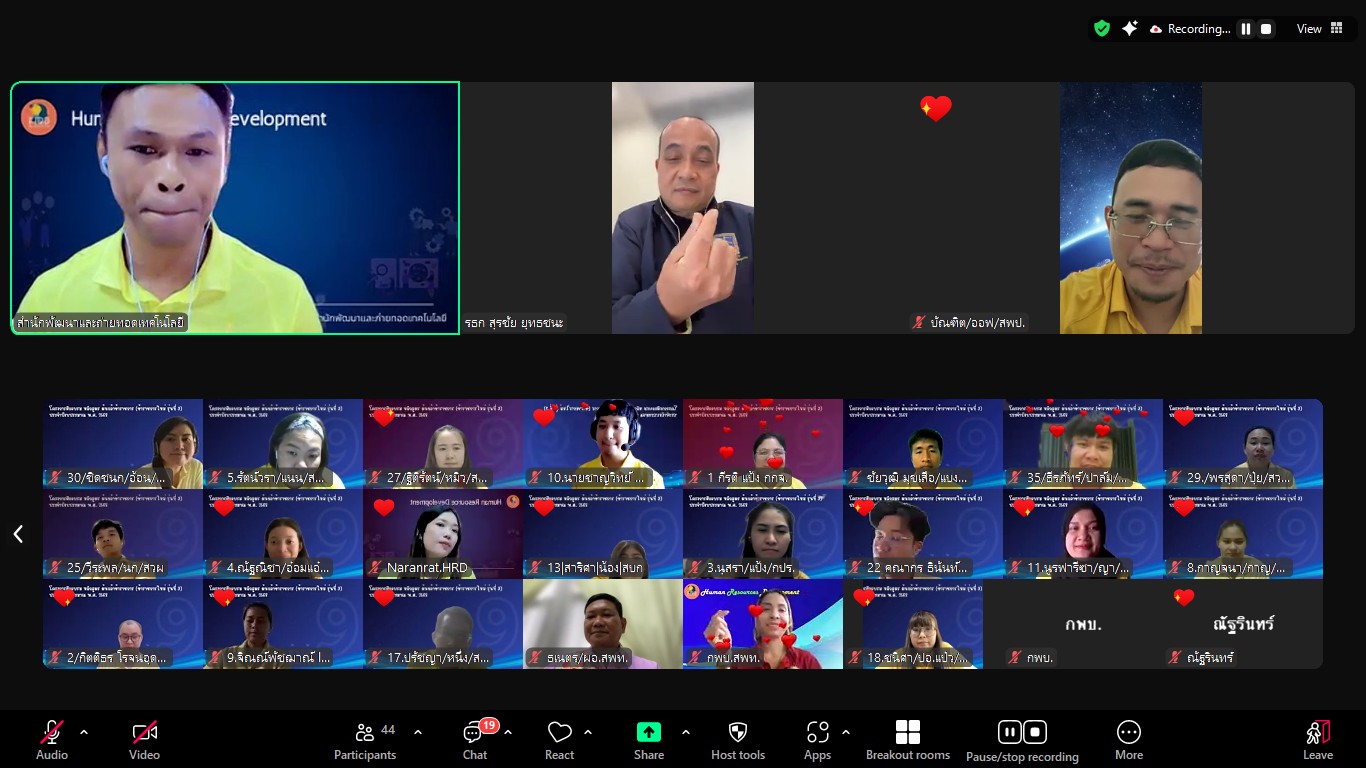Open the Participants panel
The height and width of the screenshot is (768, 1366).
pos(365,740)
